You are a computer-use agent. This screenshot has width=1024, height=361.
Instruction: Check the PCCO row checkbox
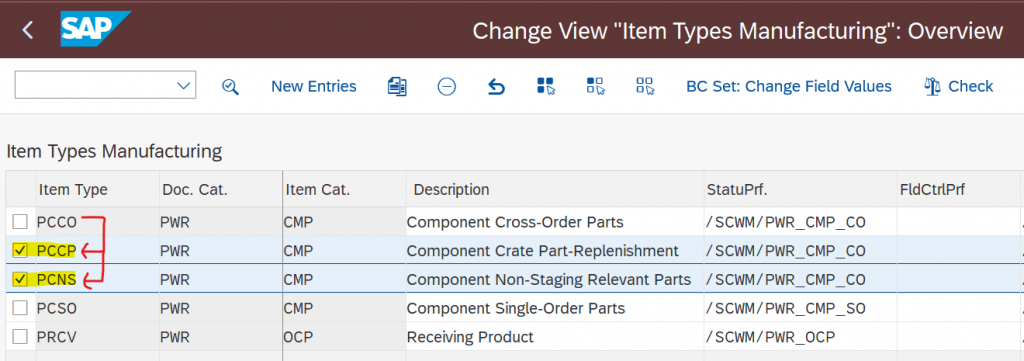[x=20, y=222]
